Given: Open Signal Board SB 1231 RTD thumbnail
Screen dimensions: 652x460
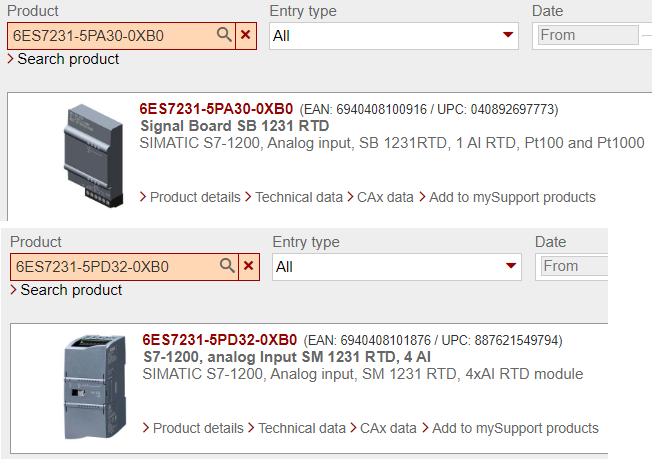Looking at the screenshot, I should 91,152.
